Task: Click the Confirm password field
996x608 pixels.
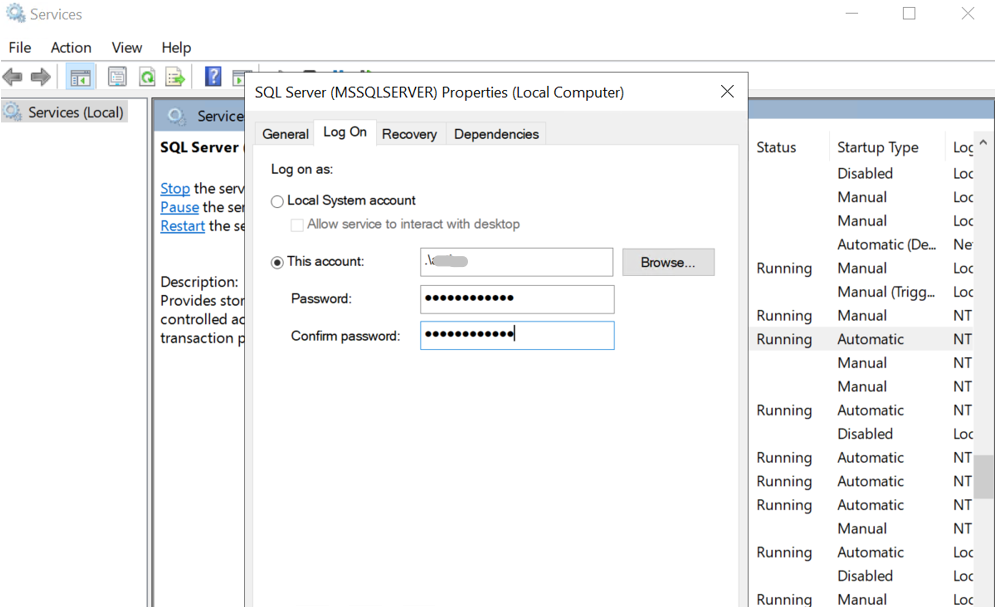Action: coord(517,335)
